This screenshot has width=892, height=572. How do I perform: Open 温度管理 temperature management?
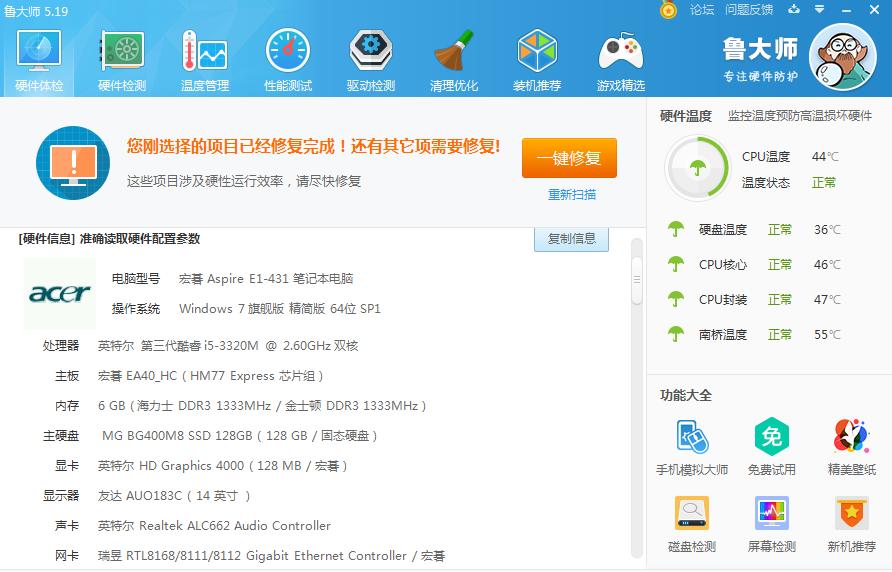click(x=205, y=61)
